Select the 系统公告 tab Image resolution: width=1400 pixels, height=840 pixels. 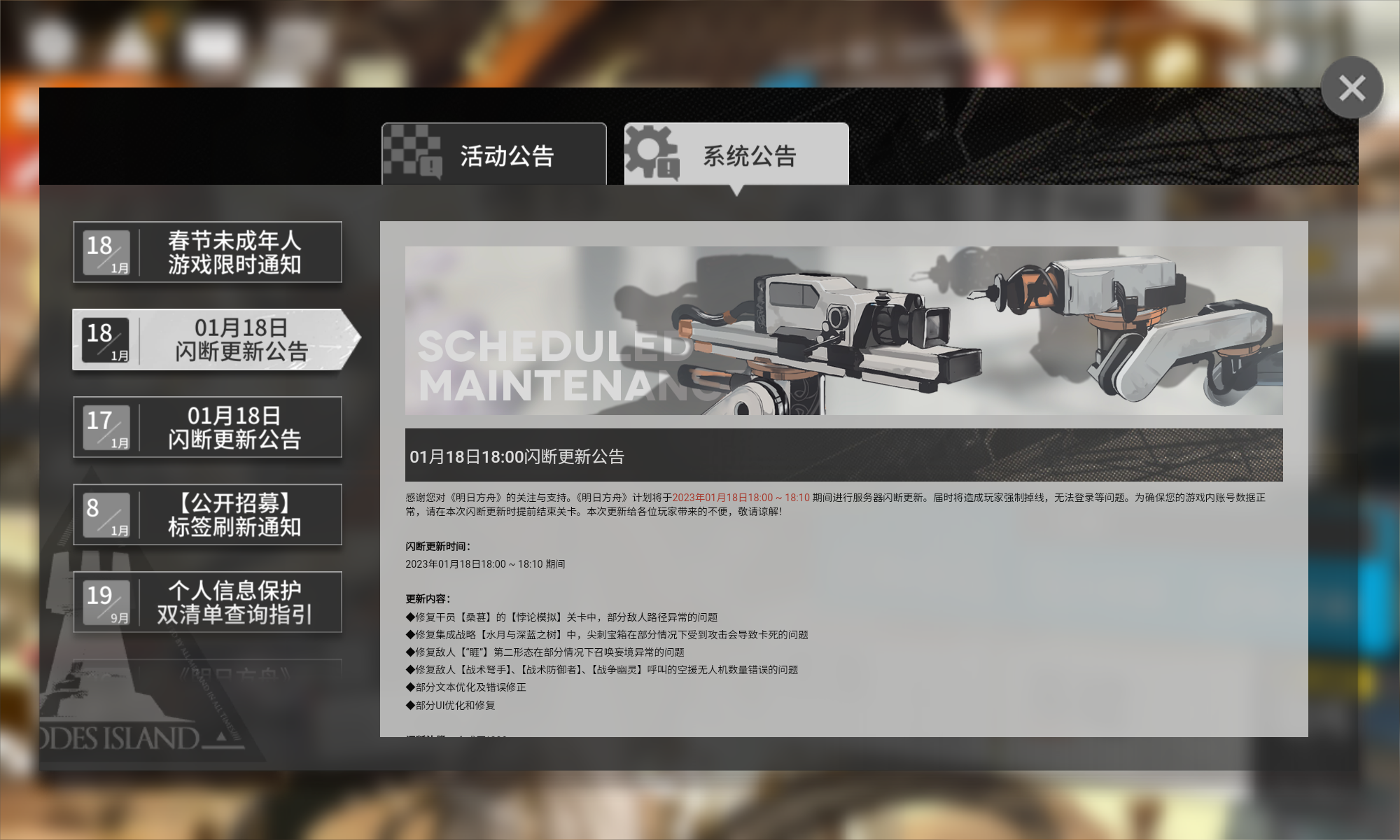coord(736,154)
